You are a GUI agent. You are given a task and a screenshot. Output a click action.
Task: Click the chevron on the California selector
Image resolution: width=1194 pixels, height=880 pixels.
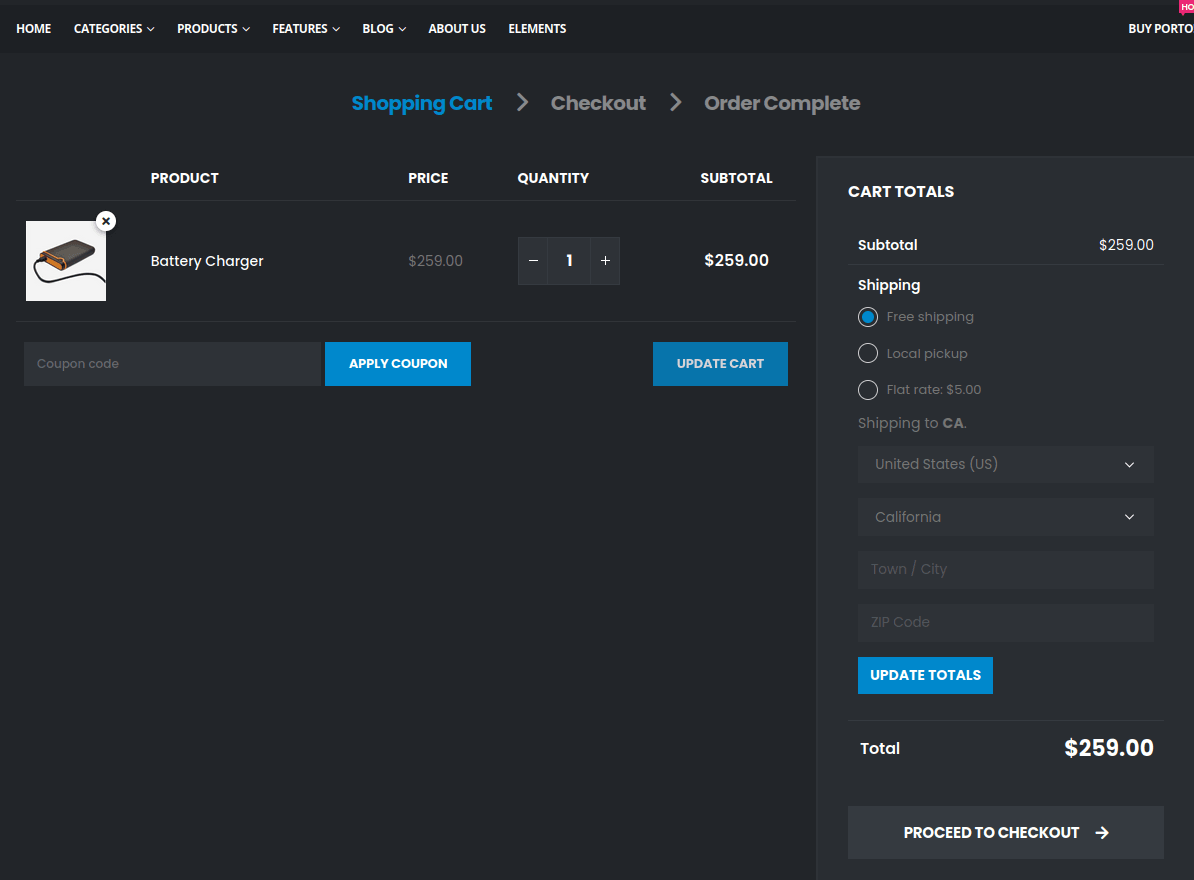(1129, 517)
